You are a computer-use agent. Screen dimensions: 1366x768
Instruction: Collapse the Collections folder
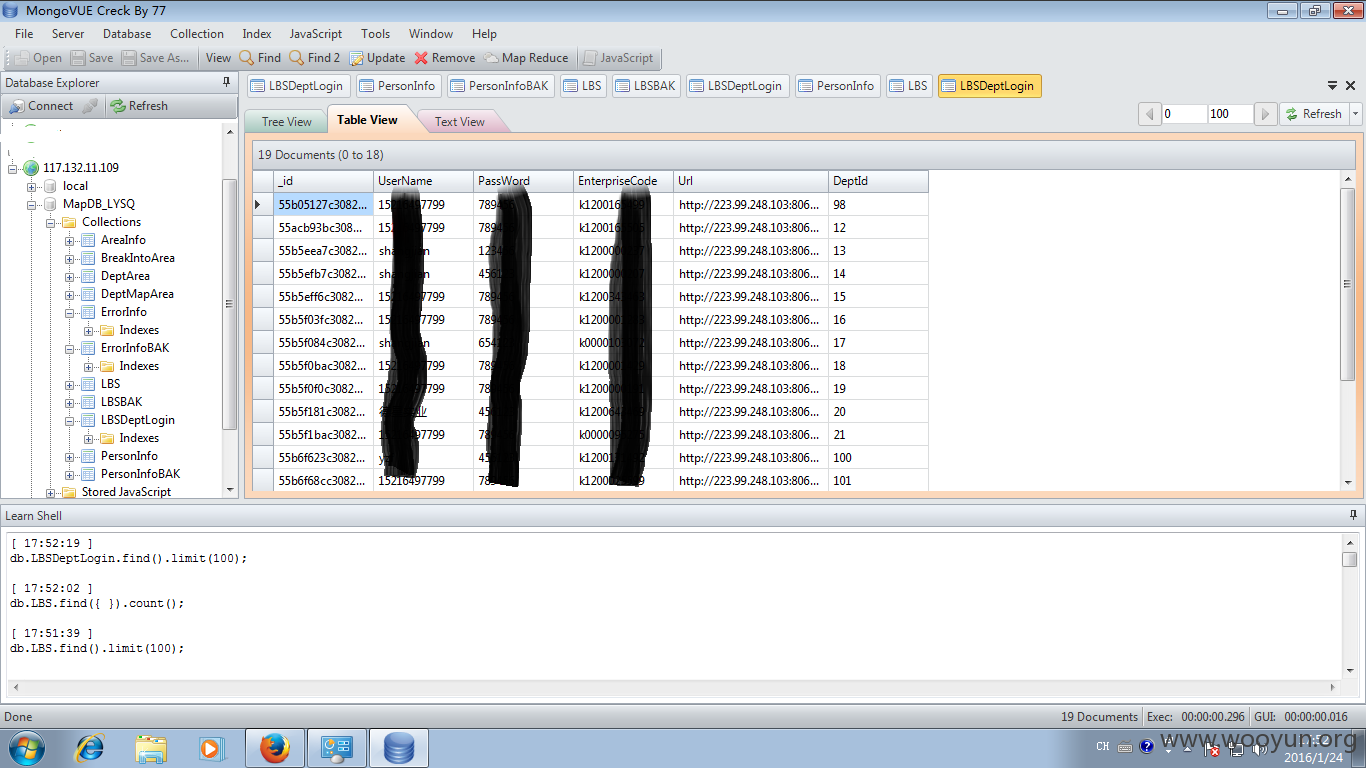click(51, 222)
